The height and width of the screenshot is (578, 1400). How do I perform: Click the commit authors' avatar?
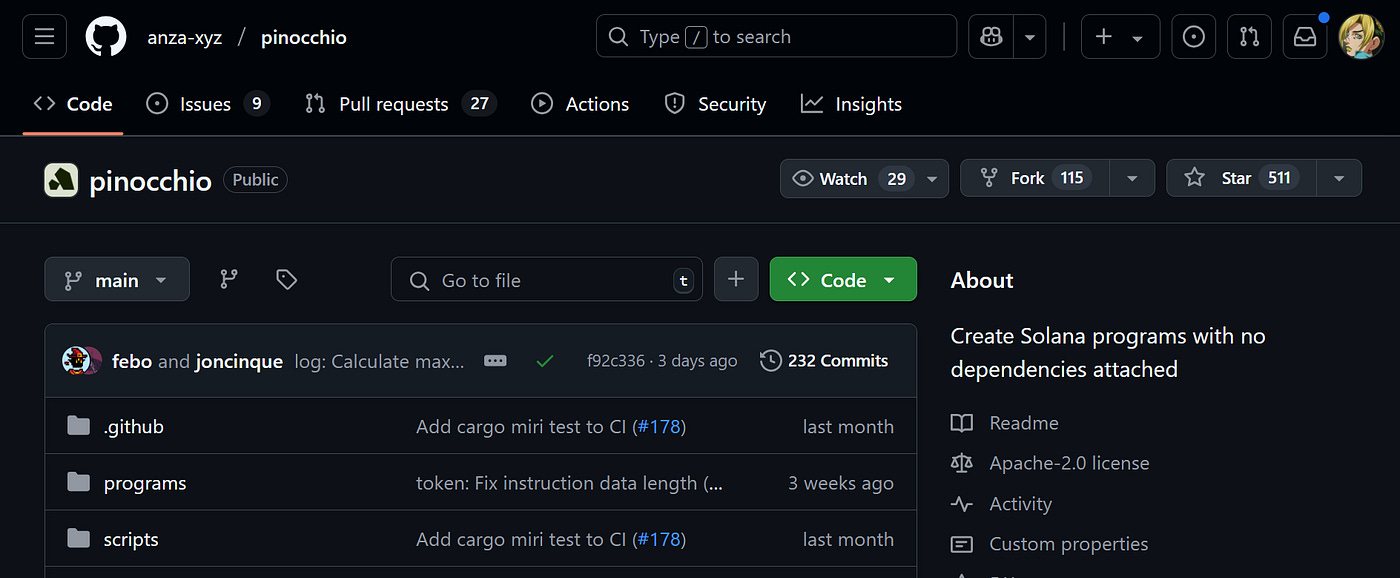(80, 361)
